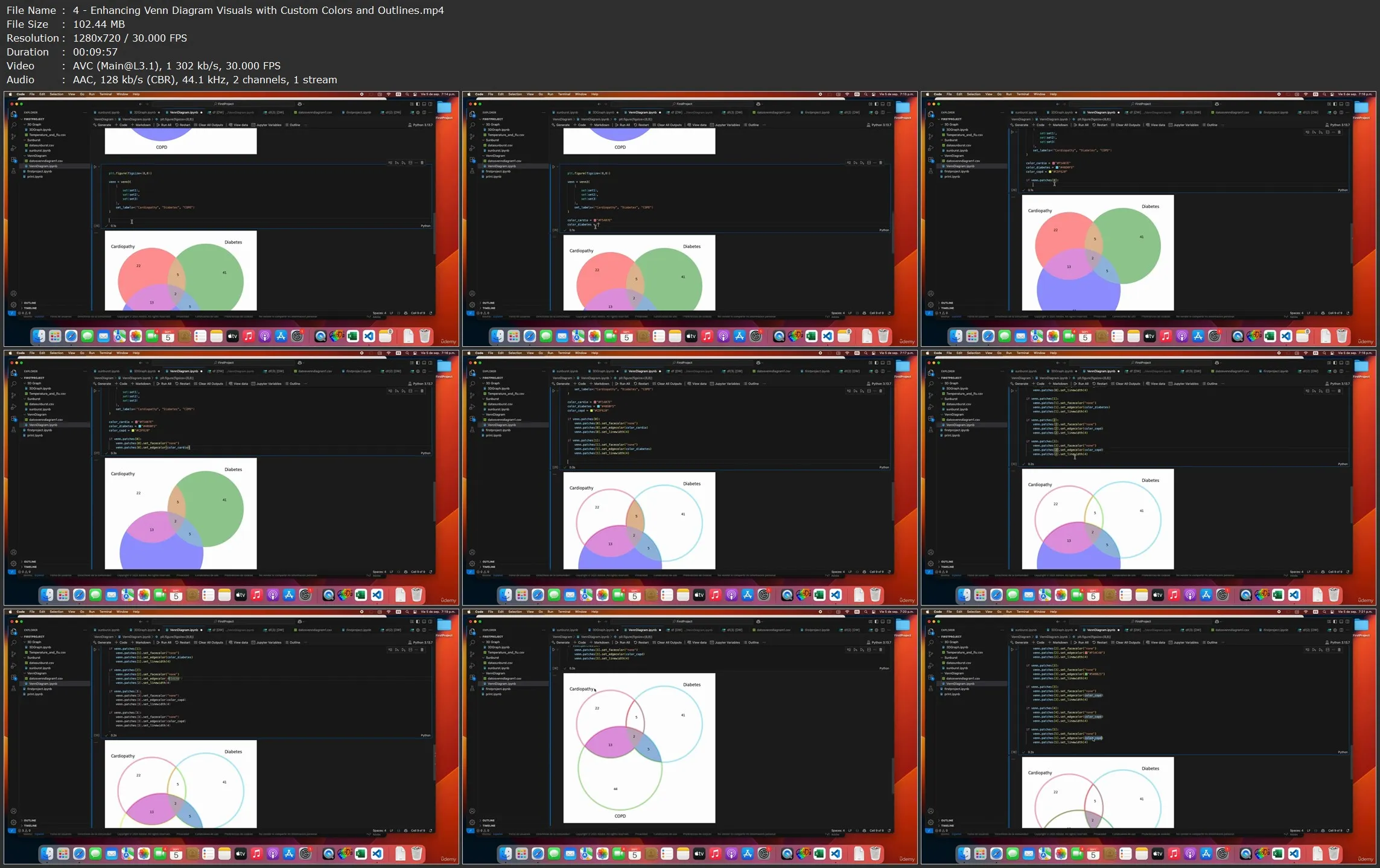
Task: Switch to sunburst.ipynb tab in first thumbnail
Action: [109, 112]
